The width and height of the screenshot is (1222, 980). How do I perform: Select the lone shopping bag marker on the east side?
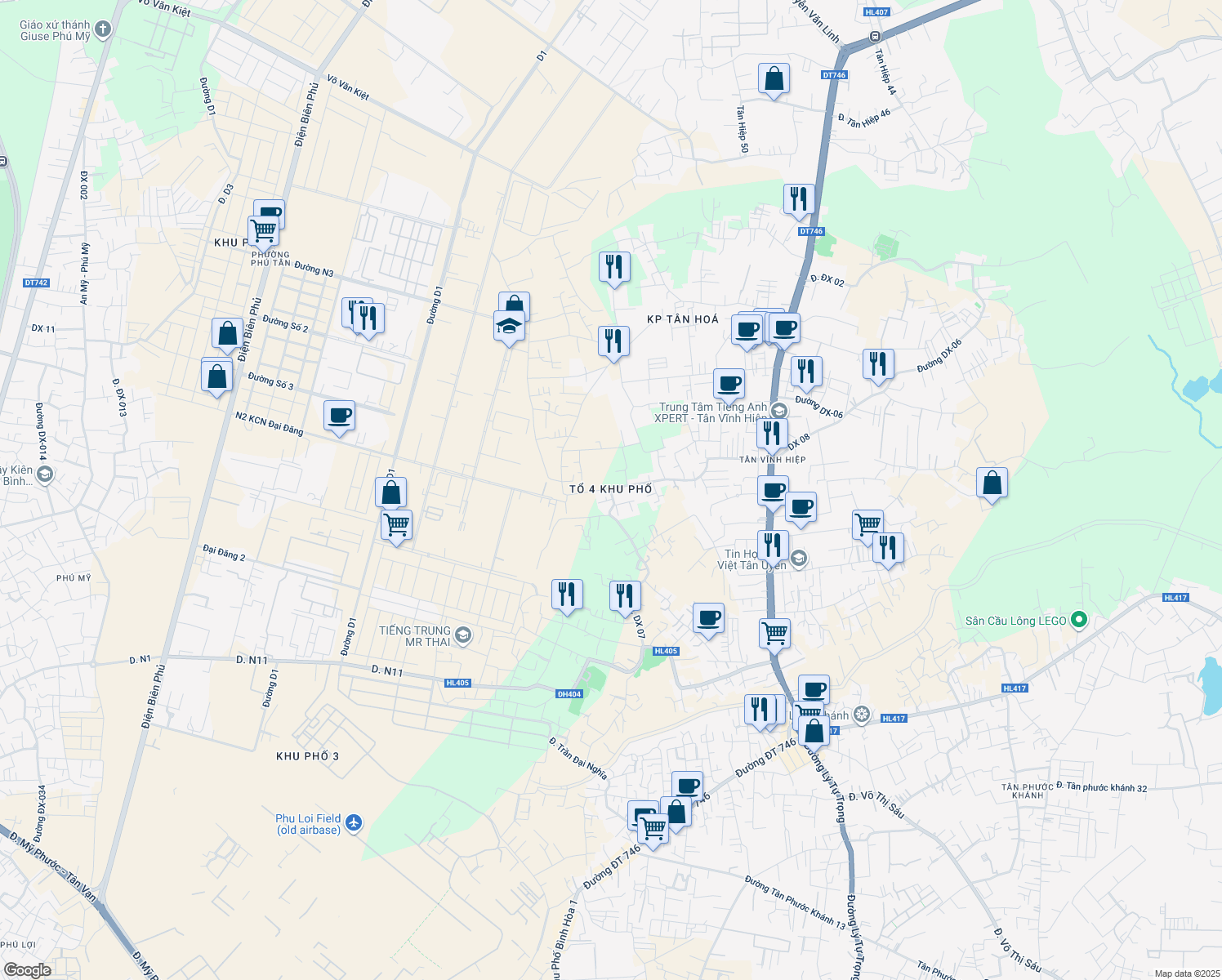pyautogui.click(x=992, y=484)
